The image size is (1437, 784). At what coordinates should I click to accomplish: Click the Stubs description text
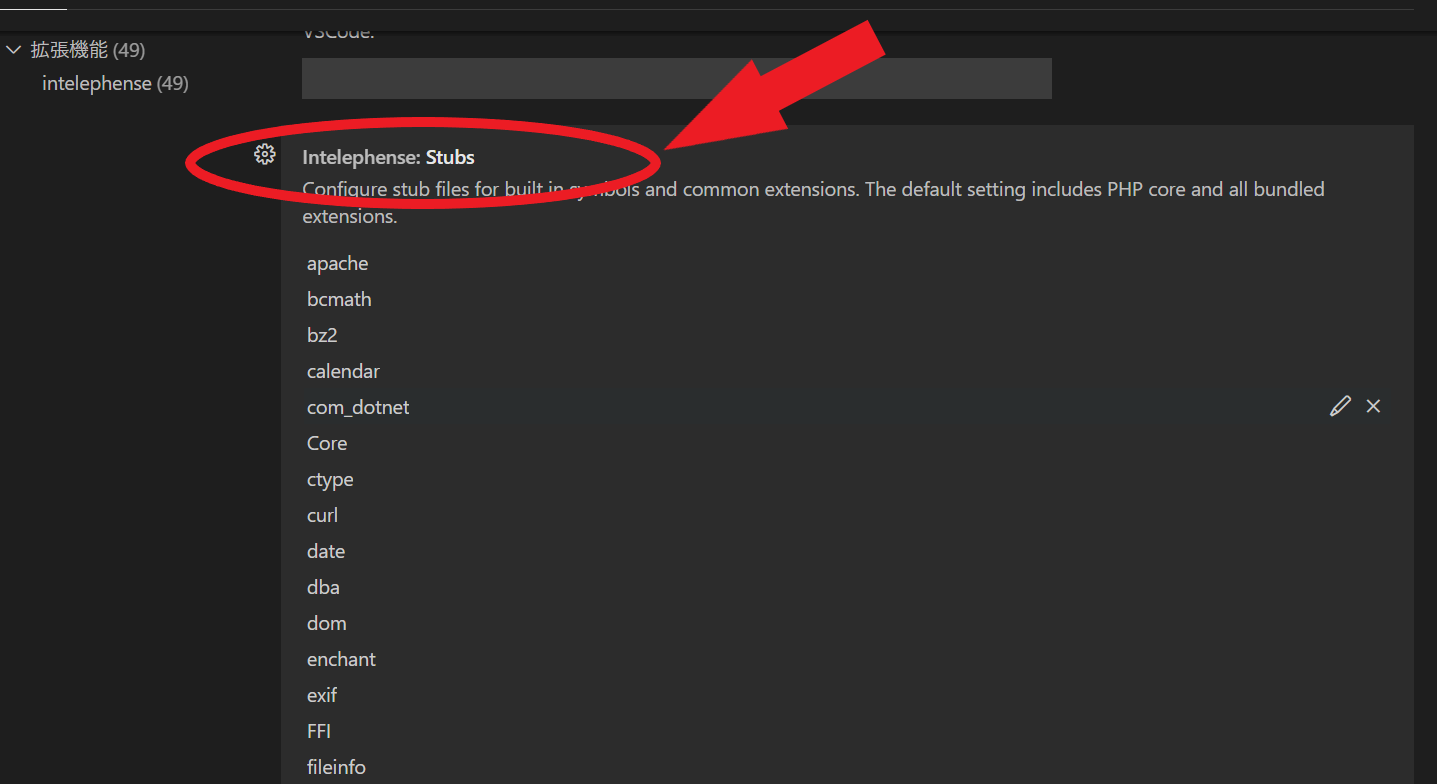[813, 202]
